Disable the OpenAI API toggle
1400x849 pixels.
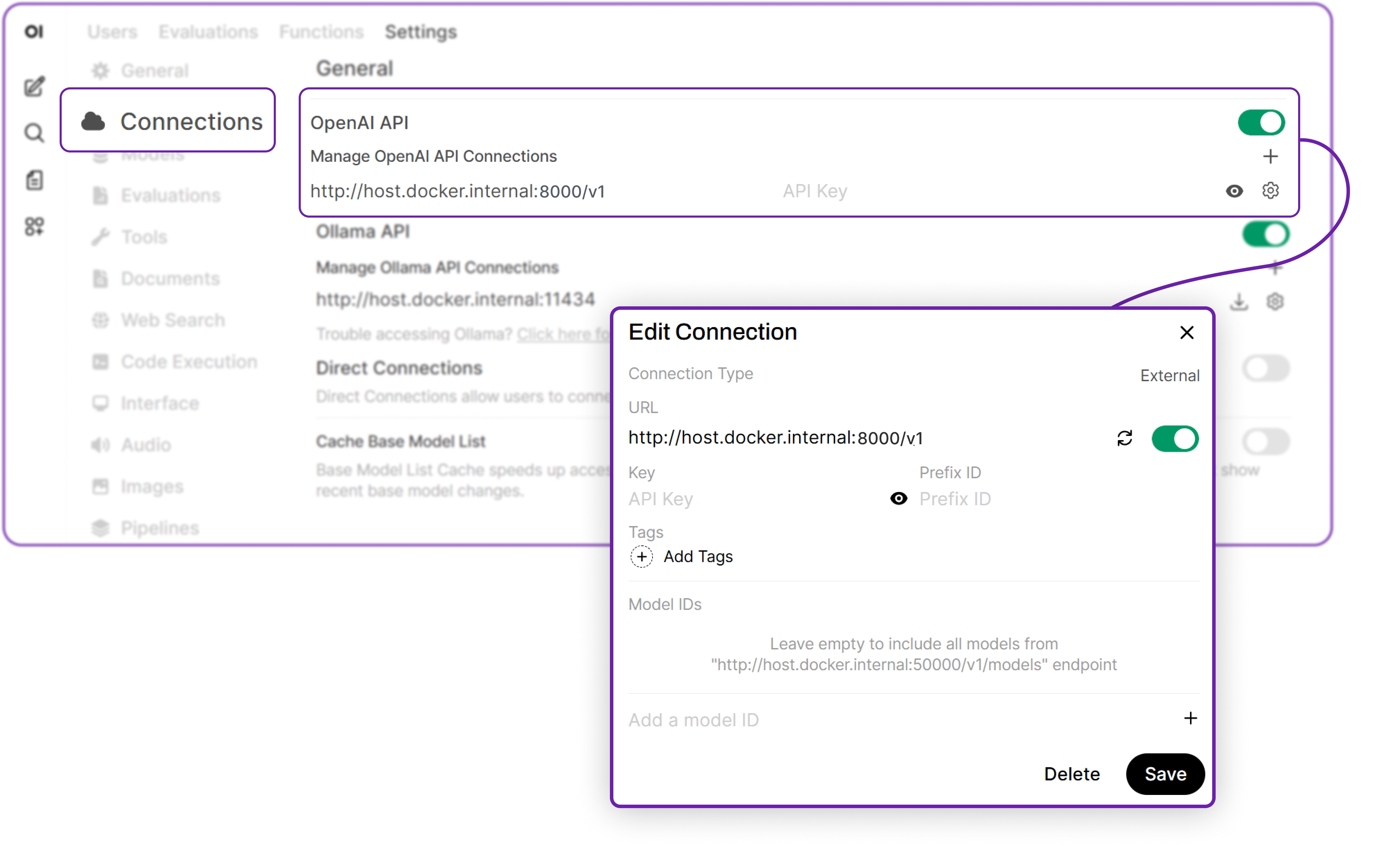1261,122
